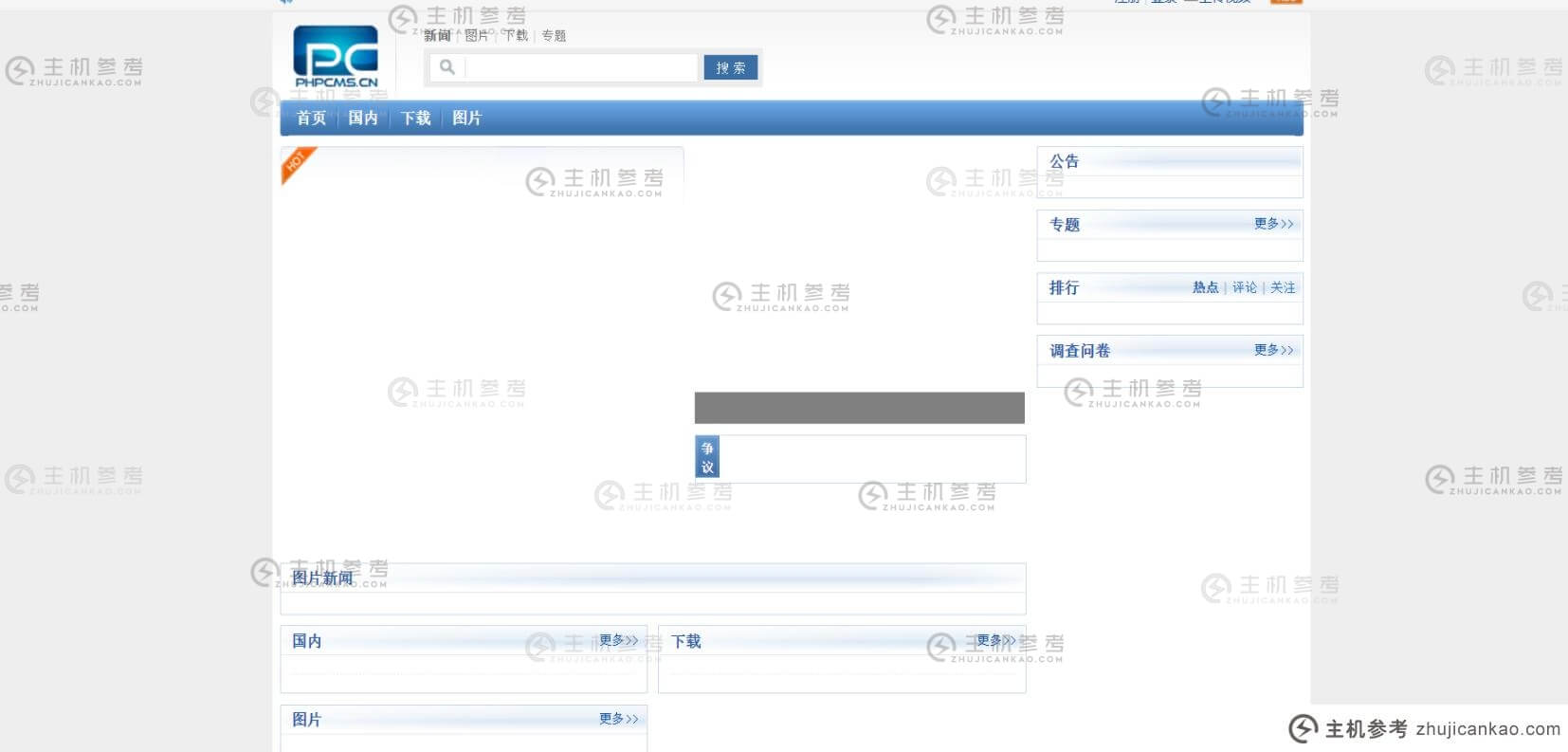Open 更多>> in the 调查问卷 panel

pos(1274,350)
